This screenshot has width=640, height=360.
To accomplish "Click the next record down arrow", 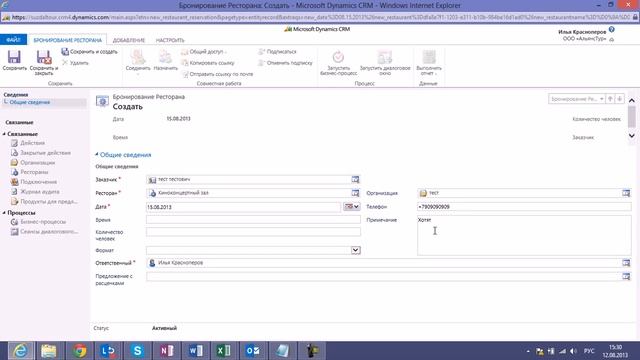I will 620,99.
